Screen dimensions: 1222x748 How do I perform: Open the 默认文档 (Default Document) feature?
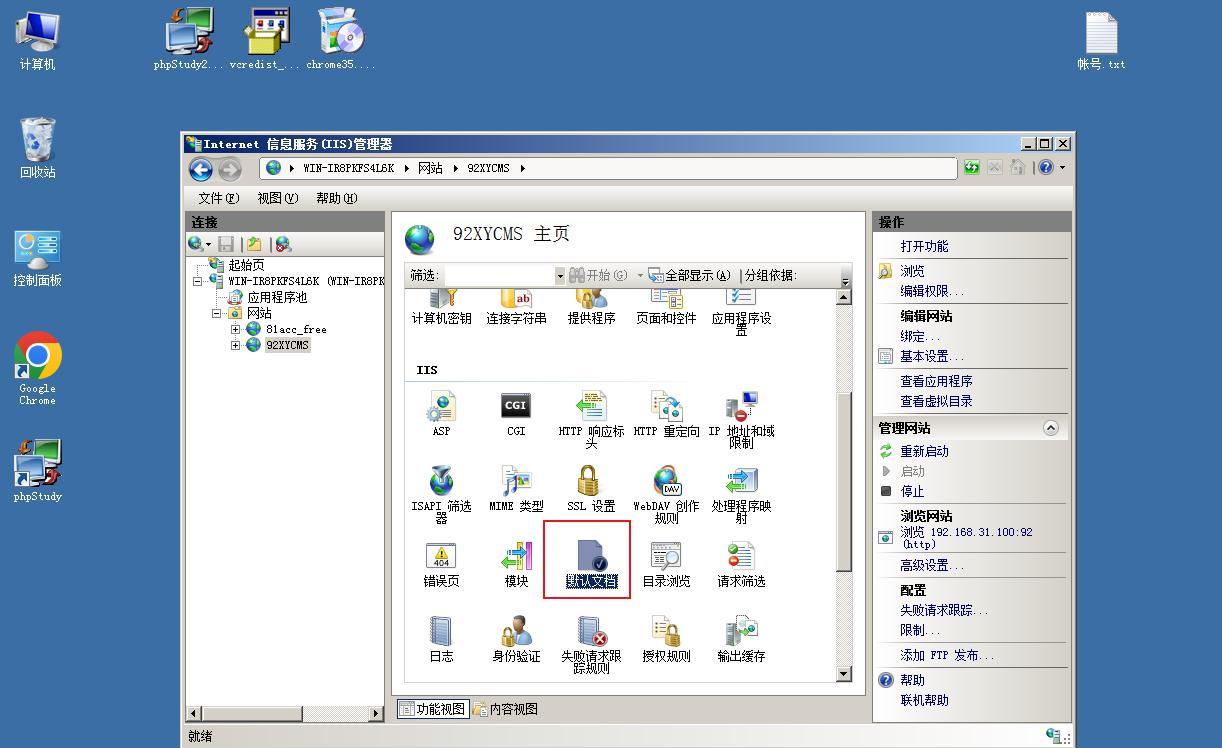pyautogui.click(x=590, y=559)
